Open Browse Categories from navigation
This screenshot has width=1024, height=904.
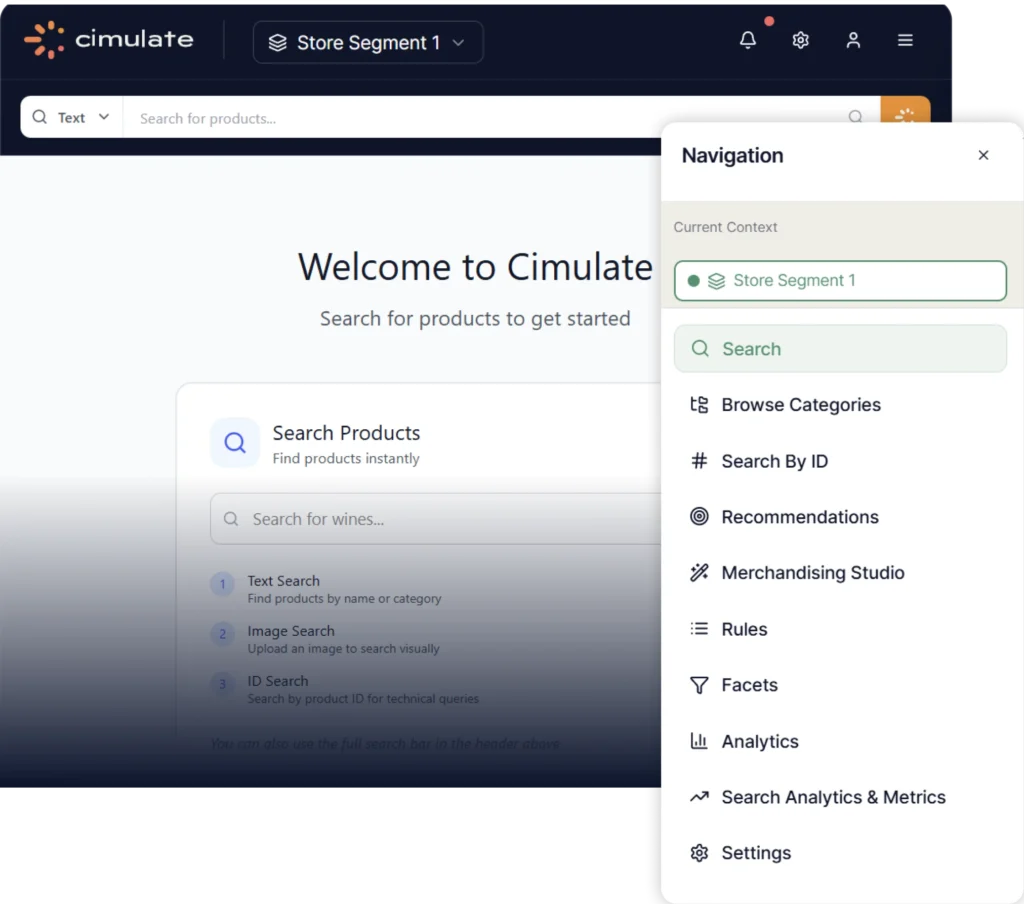coord(800,405)
